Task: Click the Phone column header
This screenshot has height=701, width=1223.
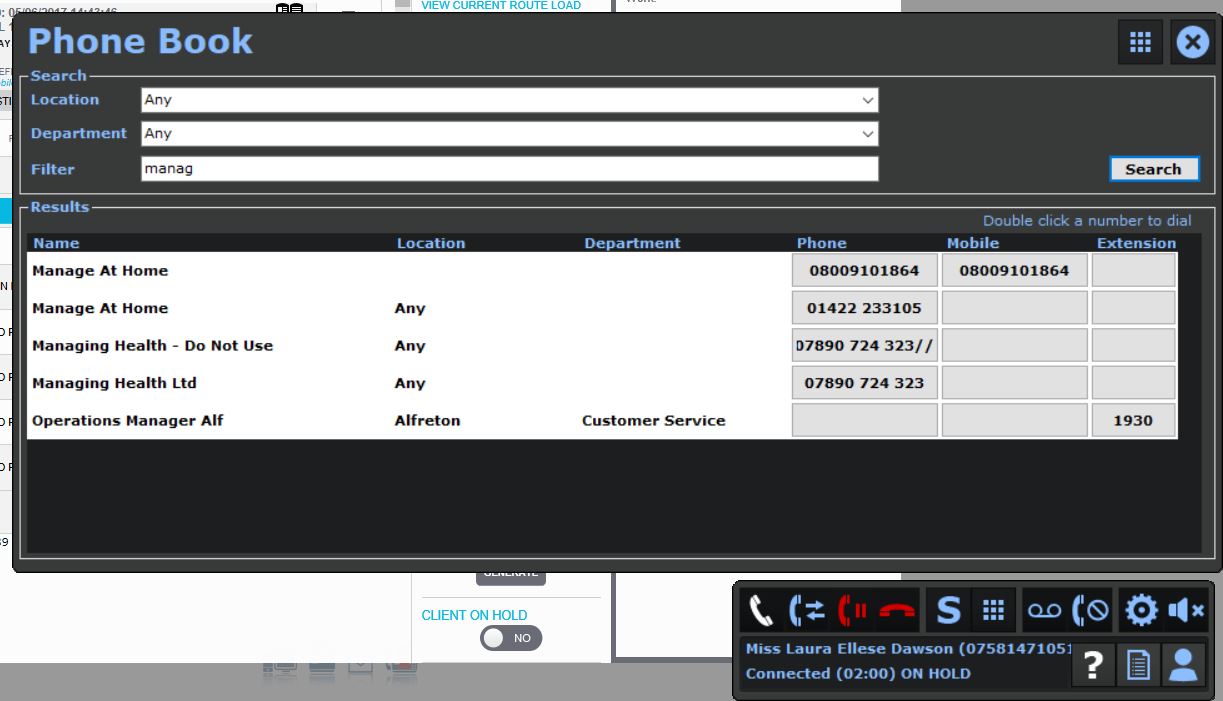Action: pyautogui.click(x=822, y=243)
